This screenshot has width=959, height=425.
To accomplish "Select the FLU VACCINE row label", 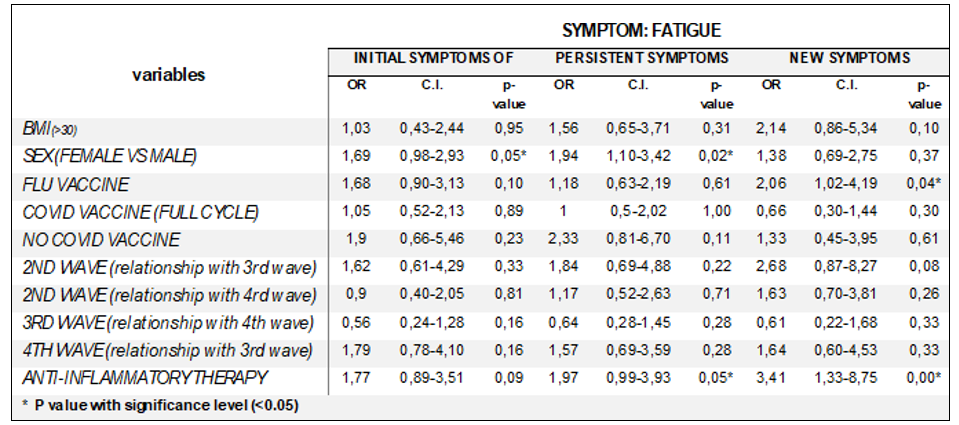I will click(76, 184).
